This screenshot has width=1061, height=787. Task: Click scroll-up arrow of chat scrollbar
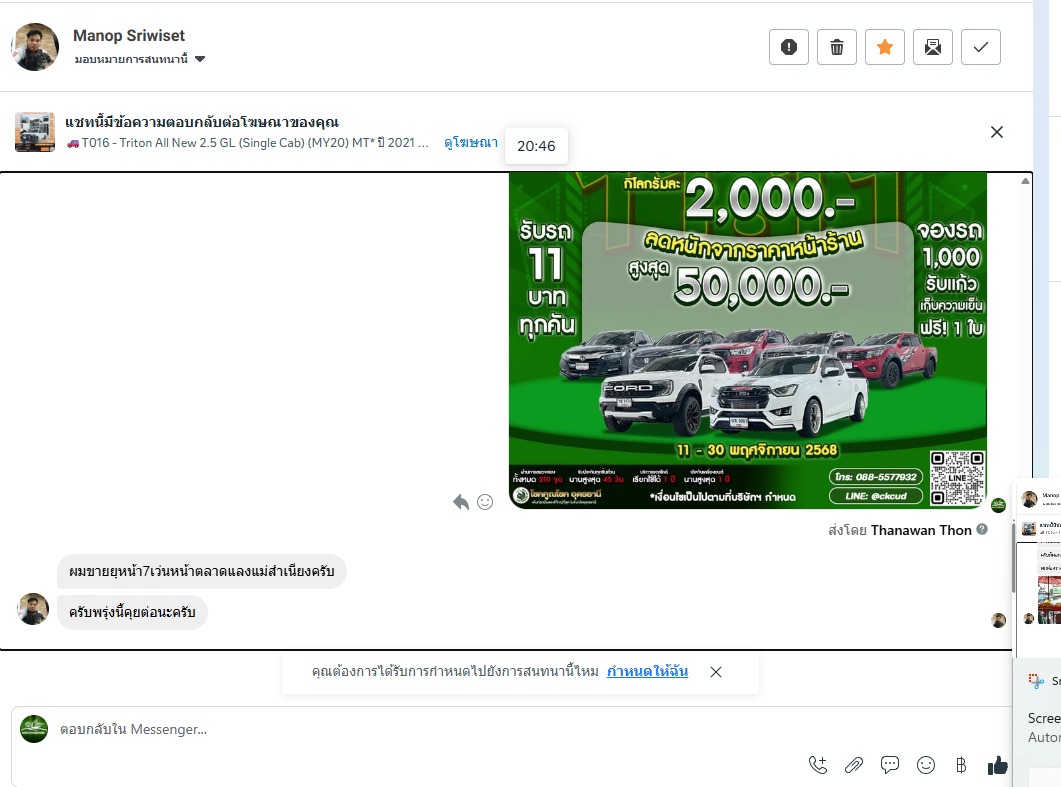pyautogui.click(x=1025, y=181)
